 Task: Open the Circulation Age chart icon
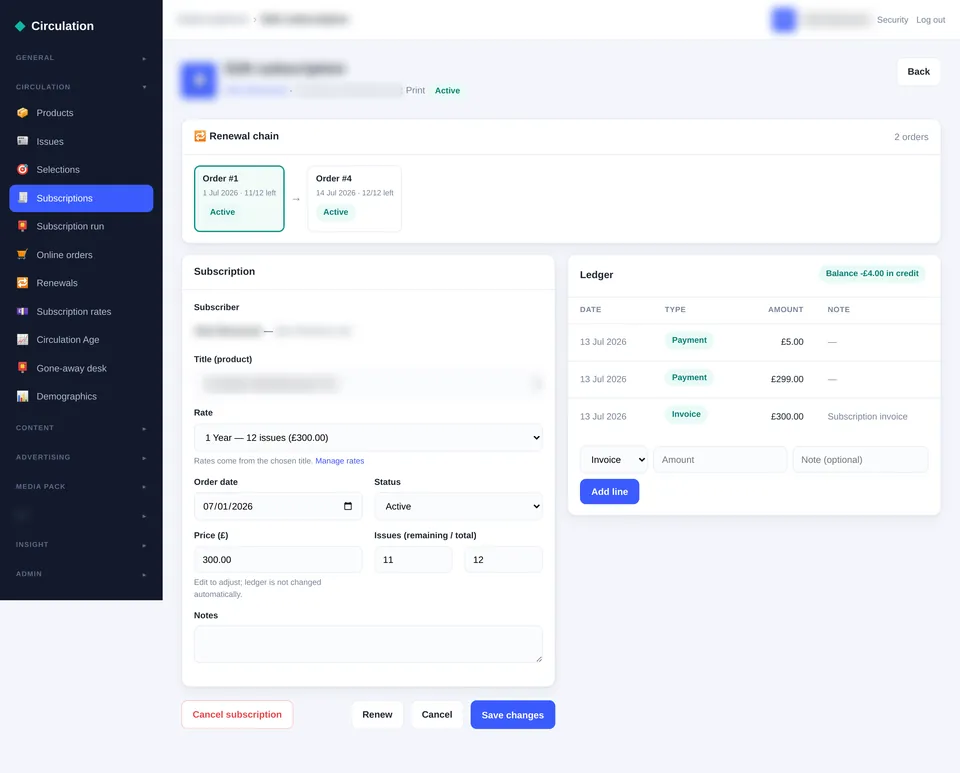coord(23,340)
